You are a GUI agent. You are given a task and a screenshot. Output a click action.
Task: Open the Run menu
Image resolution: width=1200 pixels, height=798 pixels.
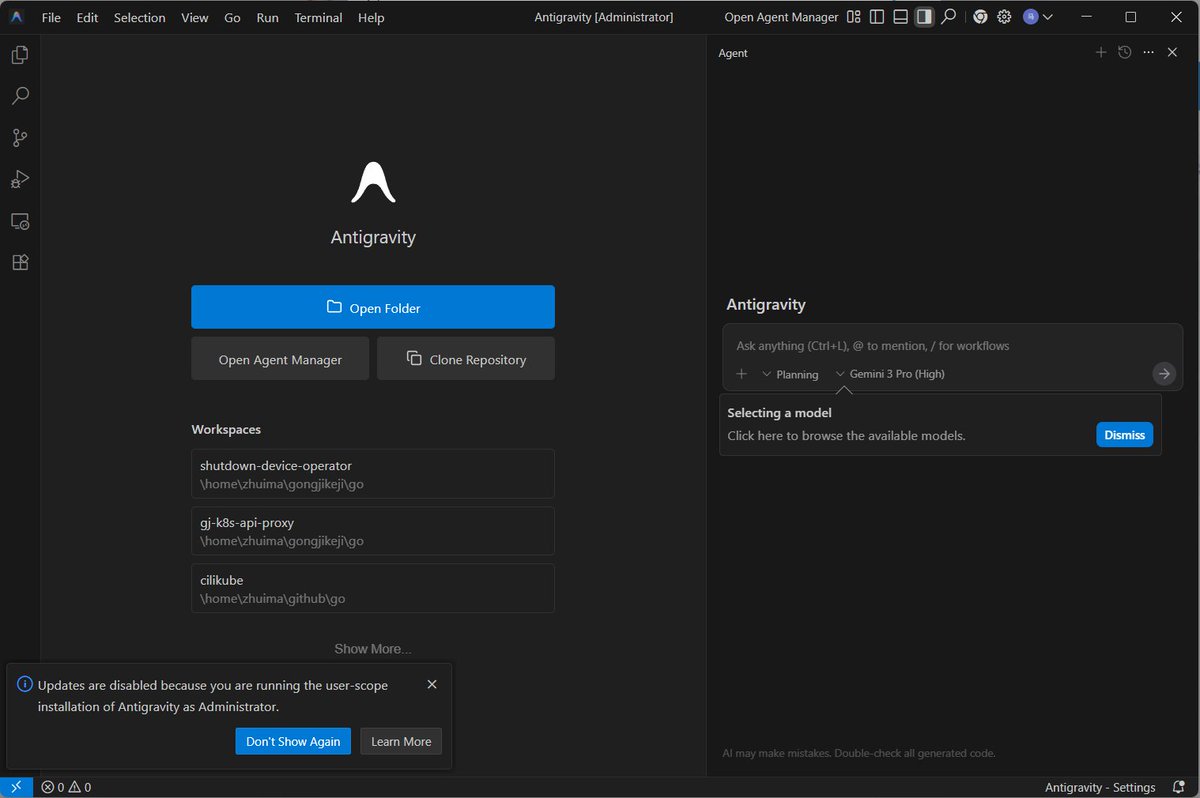pos(267,17)
